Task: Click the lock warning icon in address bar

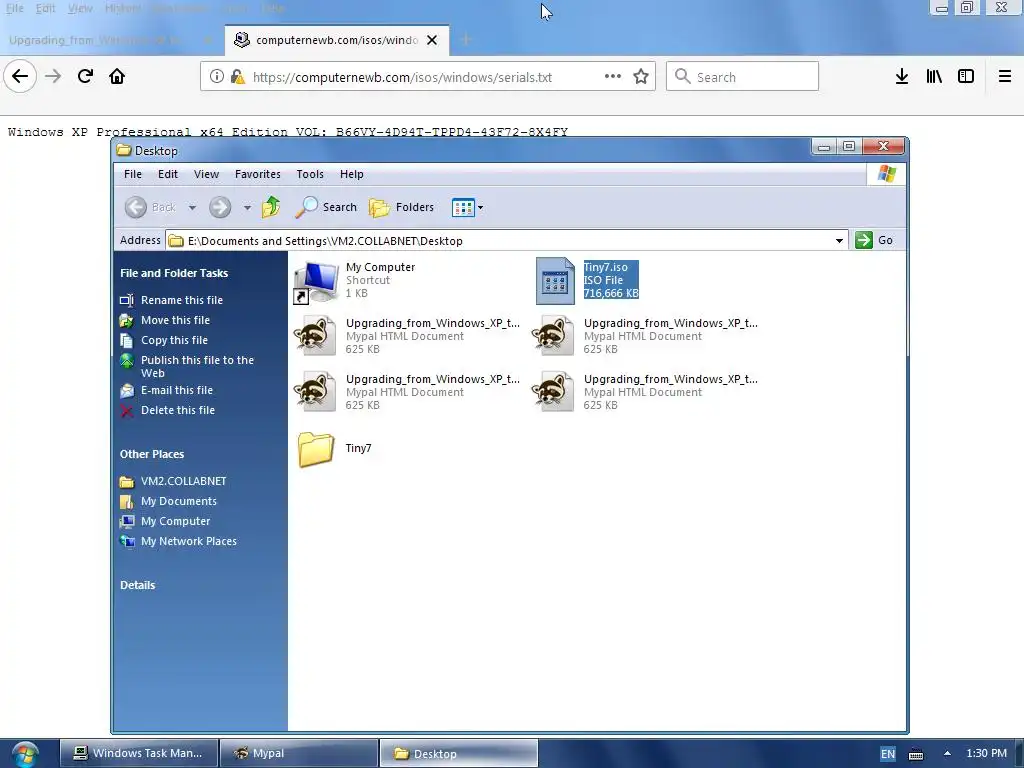Action: pyautogui.click(x=238, y=76)
